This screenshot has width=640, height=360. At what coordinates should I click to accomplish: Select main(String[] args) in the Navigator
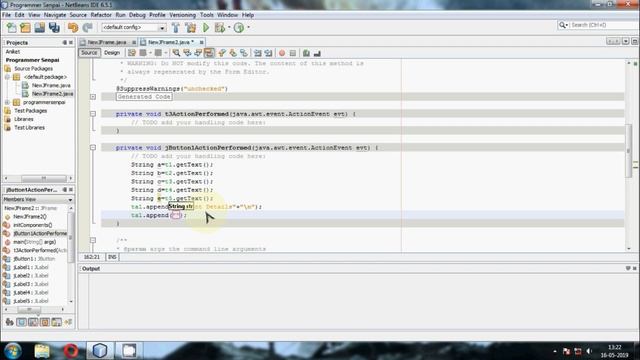tap(34, 242)
